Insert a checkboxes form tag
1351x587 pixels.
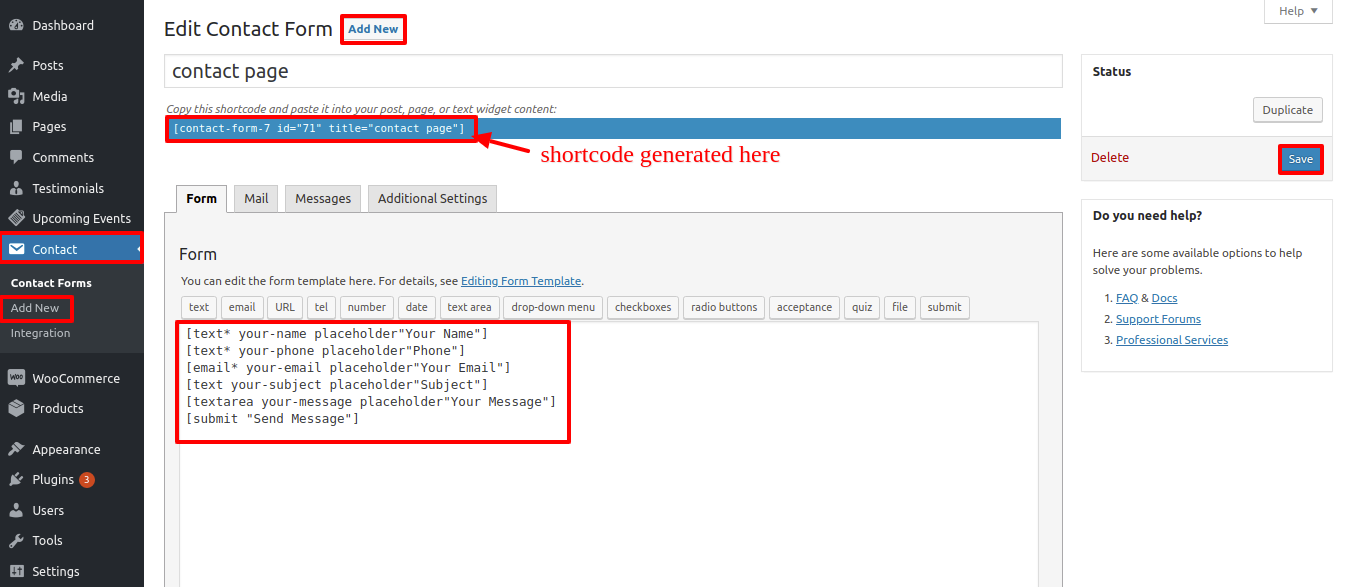[x=643, y=307]
